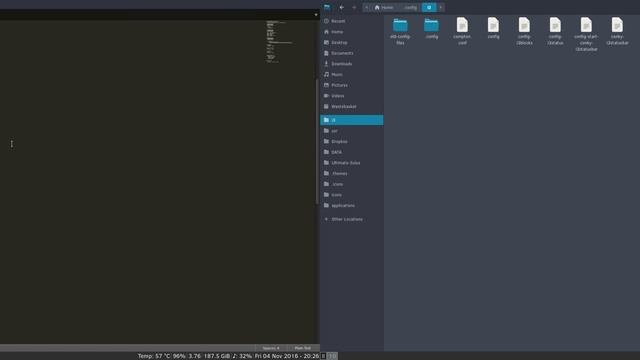Open the Wastebasket in the sidebar
The height and width of the screenshot is (360, 640).
click(351, 106)
